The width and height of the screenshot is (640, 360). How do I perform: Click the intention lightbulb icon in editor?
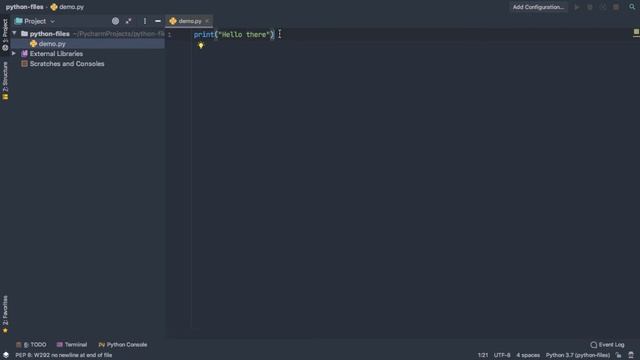[200, 45]
